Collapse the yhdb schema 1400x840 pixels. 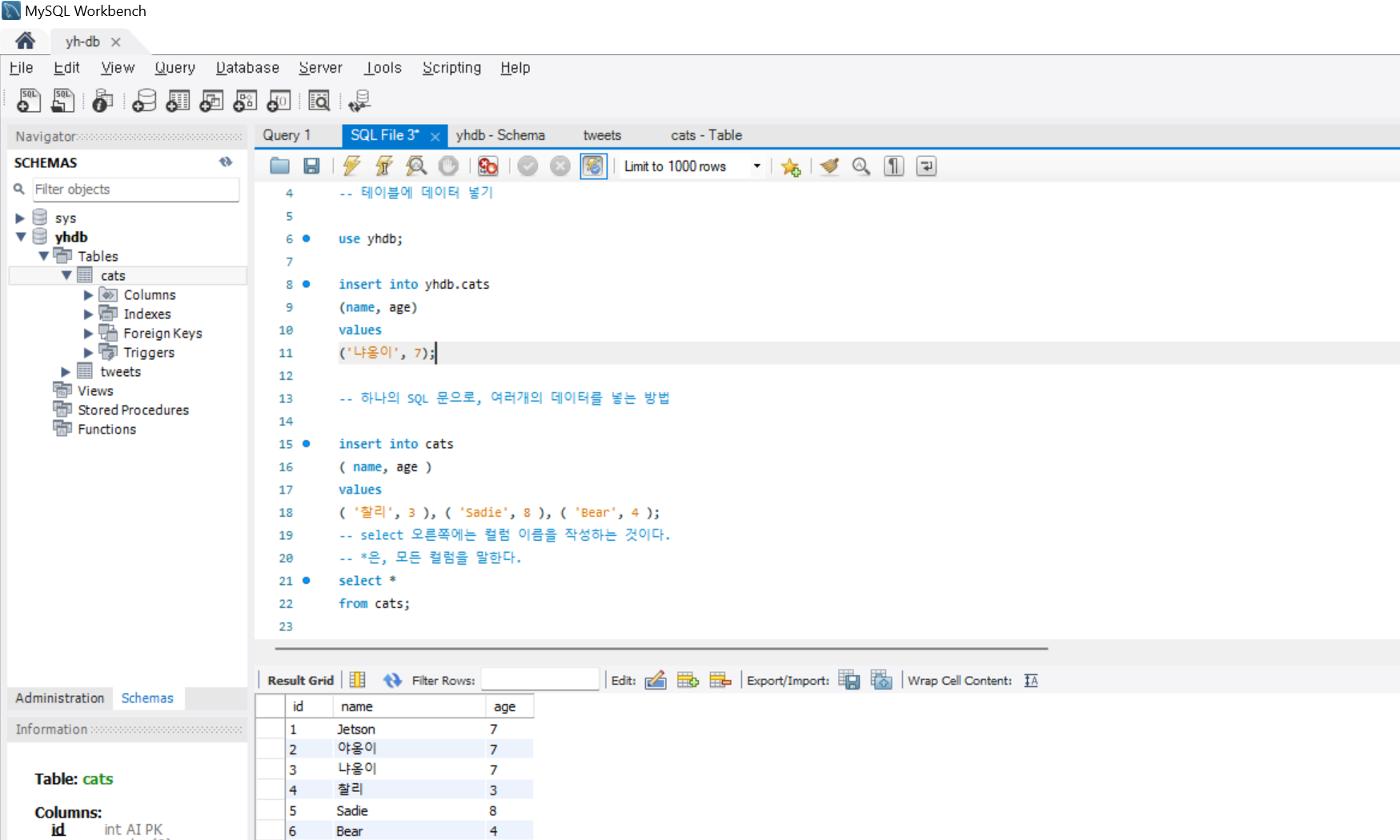pyautogui.click(x=21, y=237)
